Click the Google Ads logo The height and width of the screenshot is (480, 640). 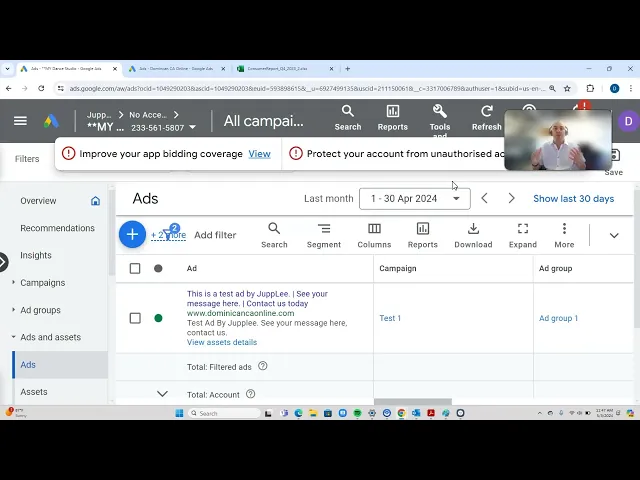pyautogui.click(x=51, y=121)
